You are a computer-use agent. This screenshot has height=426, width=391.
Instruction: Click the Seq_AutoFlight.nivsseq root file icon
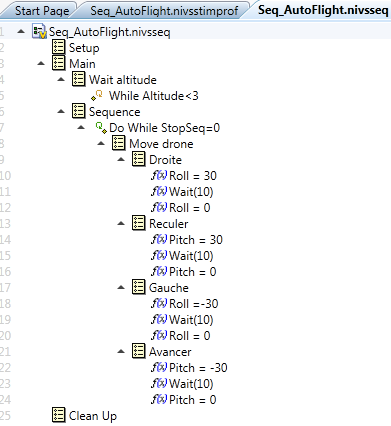pos(39,32)
